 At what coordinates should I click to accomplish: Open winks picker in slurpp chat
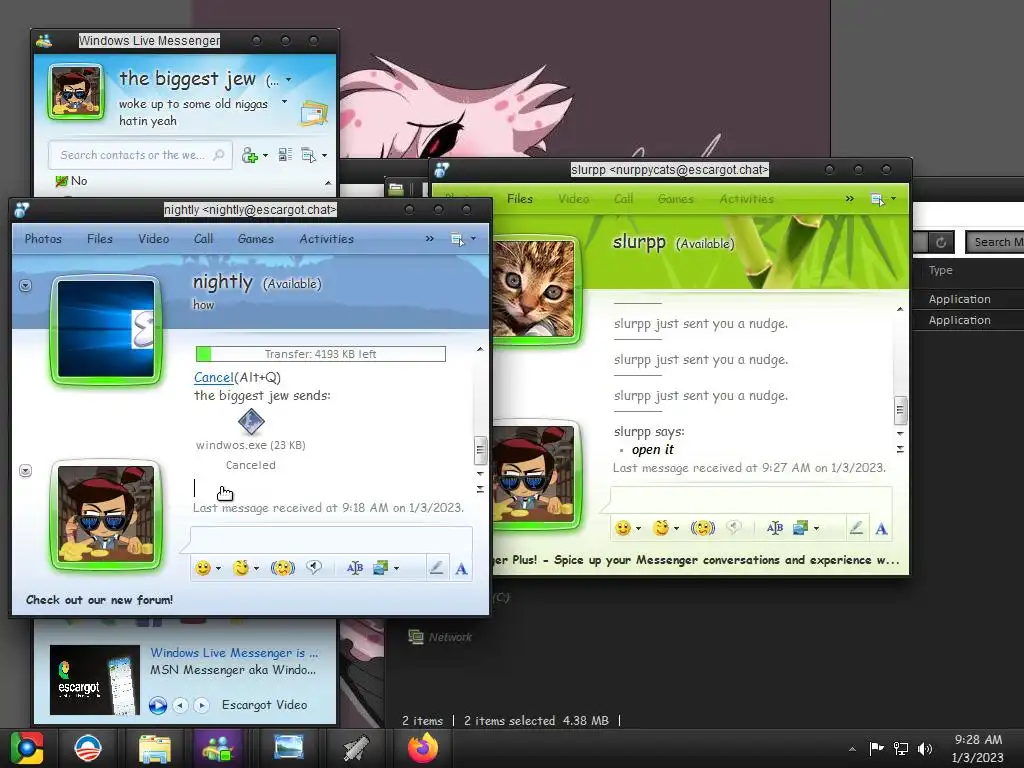pyautogui.click(x=661, y=528)
